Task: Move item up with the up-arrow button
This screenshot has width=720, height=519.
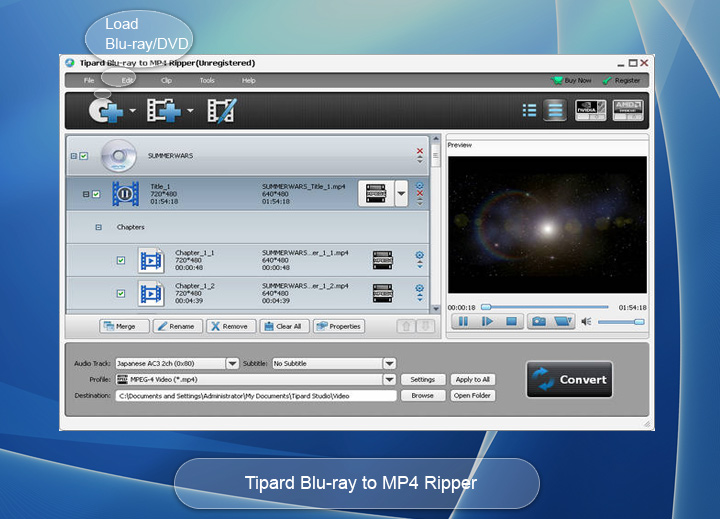Action: click(x=406, y=326)
